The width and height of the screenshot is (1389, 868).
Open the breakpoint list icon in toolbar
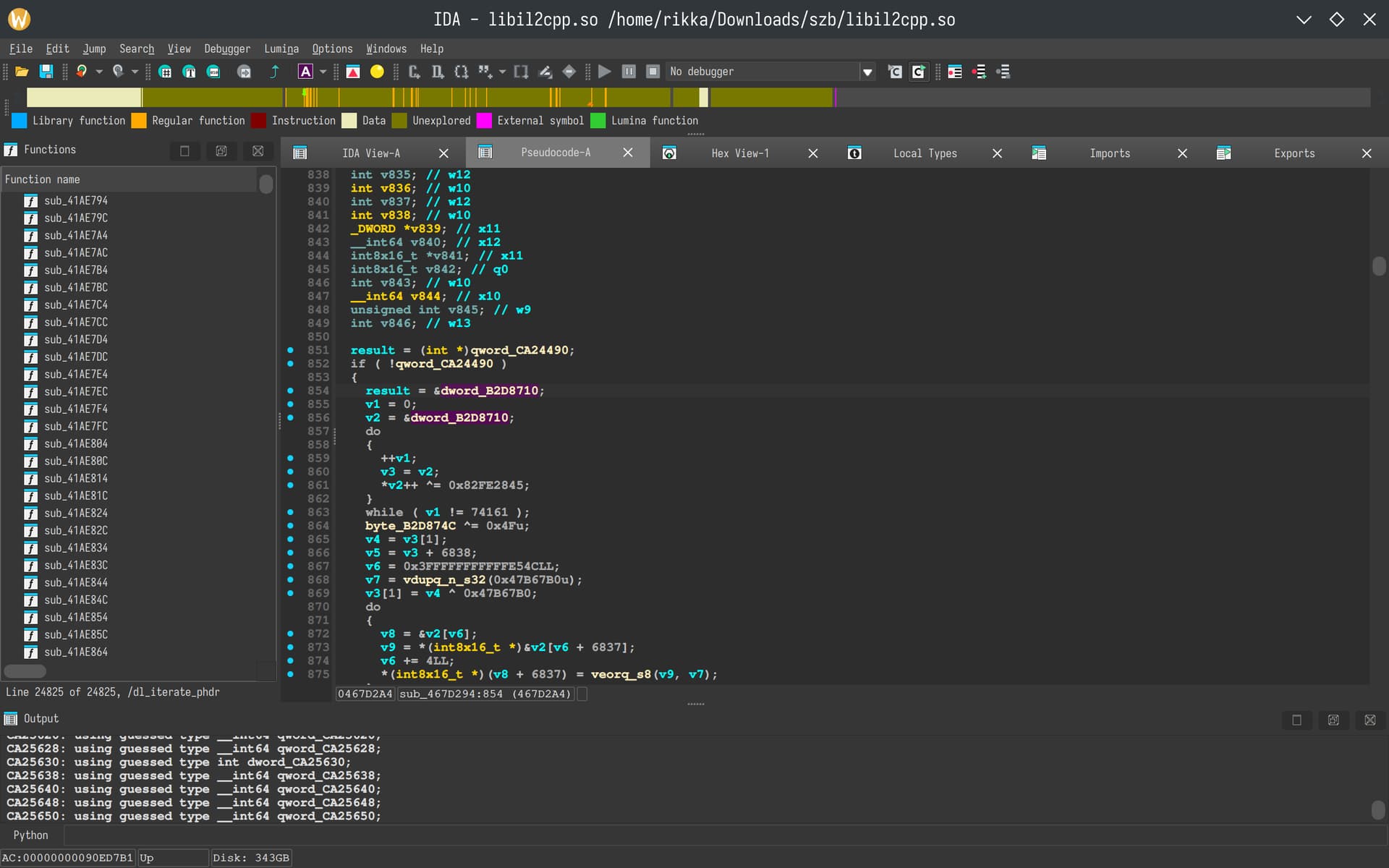click(954, 72)
